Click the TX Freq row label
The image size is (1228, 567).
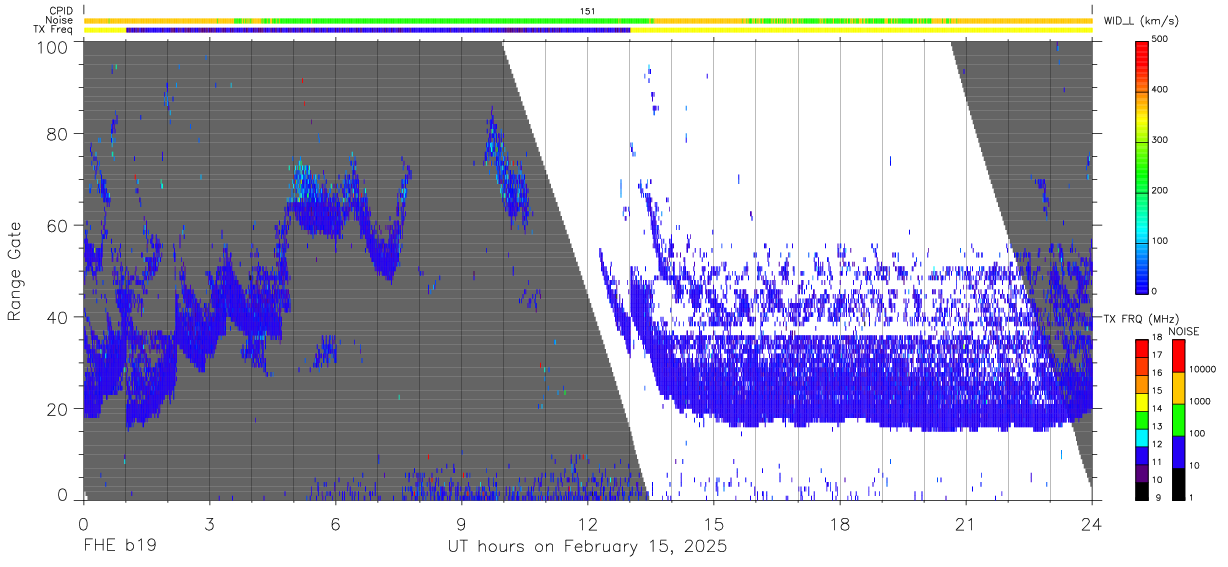53,30
